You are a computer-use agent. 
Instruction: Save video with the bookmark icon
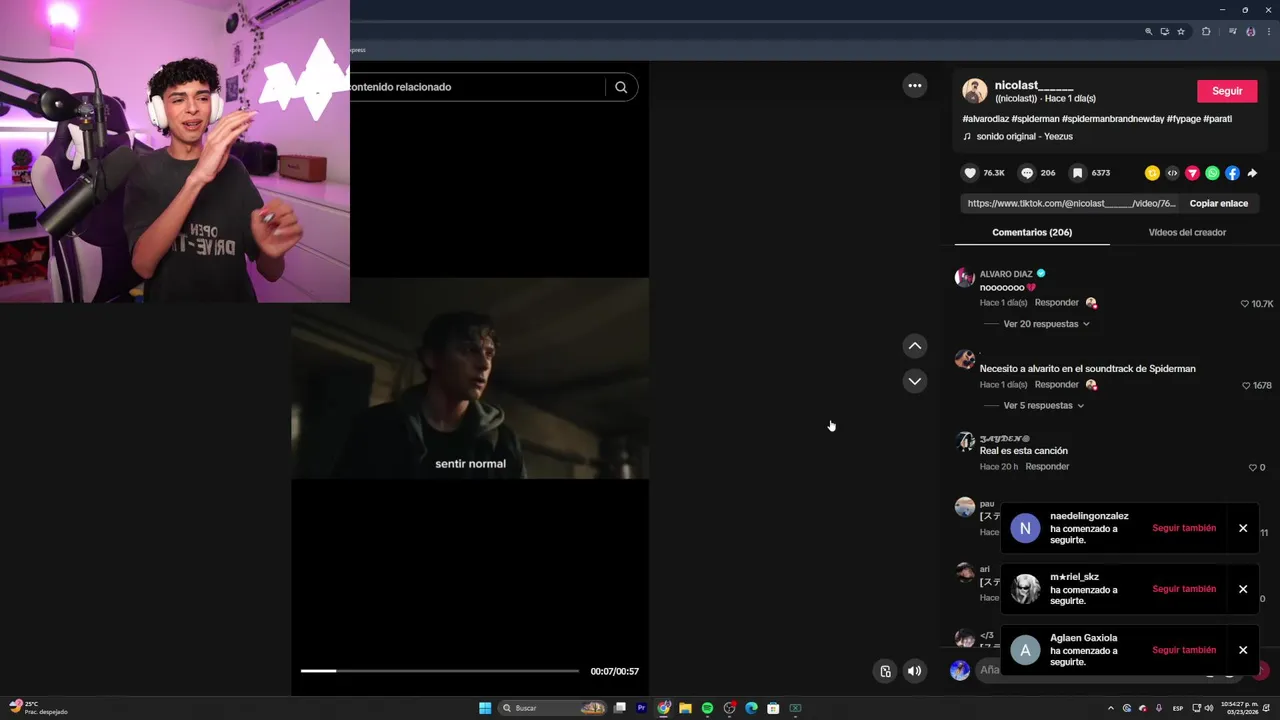tap(1077, 173)
